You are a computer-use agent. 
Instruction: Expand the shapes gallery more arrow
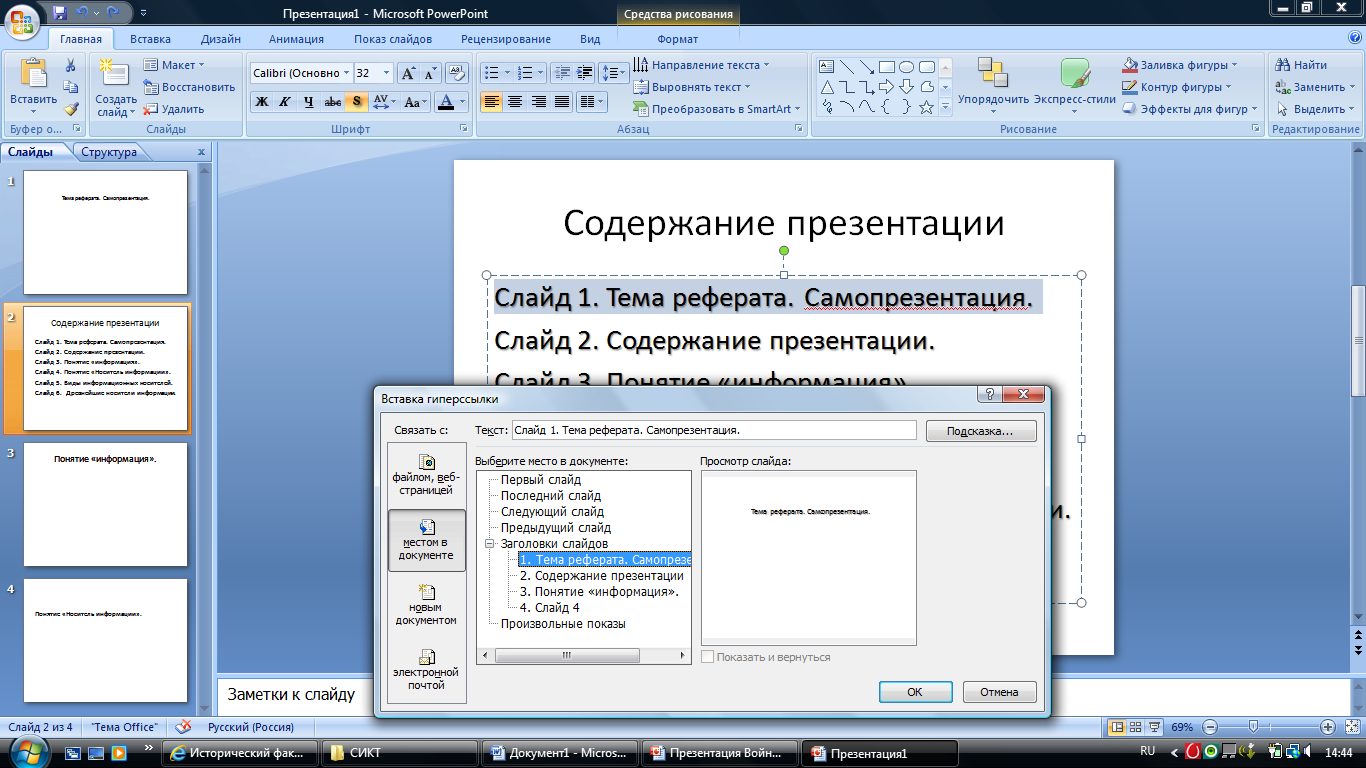946,107
